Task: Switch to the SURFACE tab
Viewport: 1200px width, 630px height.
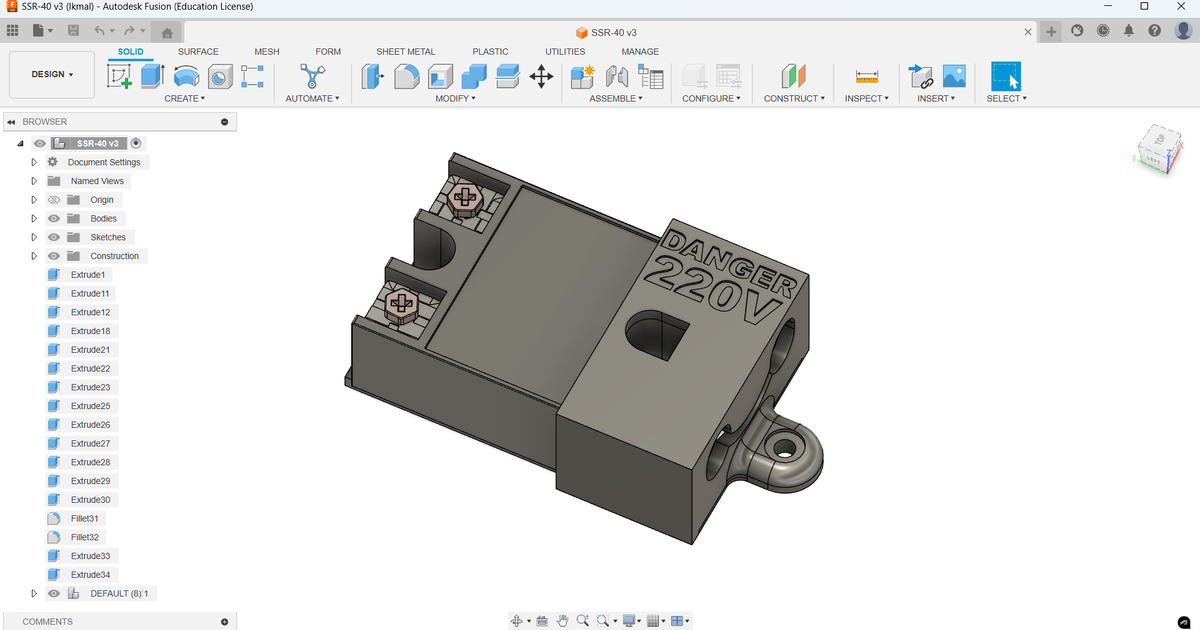Action: (197, 51)
